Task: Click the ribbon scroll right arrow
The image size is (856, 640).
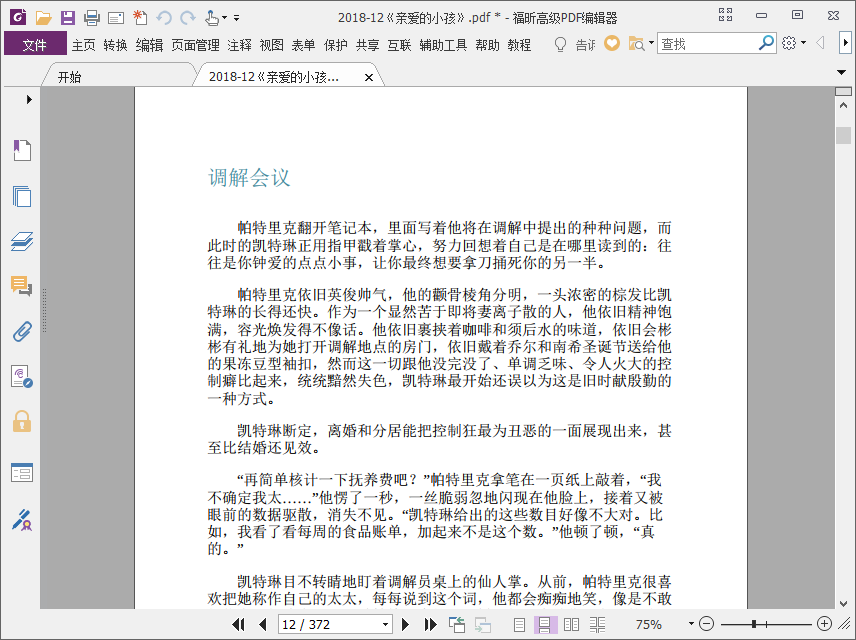Action: 845,43
